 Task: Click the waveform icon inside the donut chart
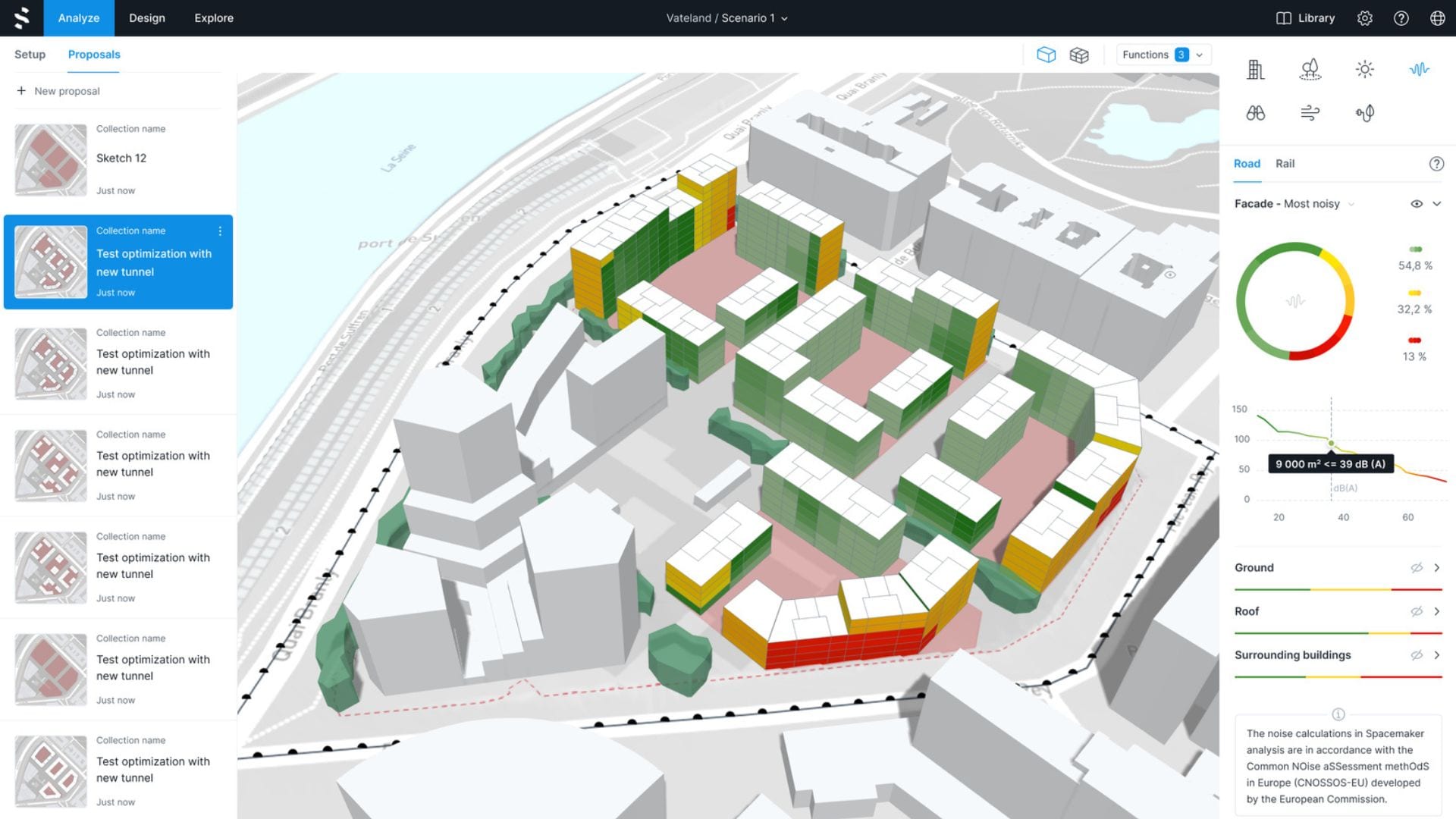(1295, 301)
